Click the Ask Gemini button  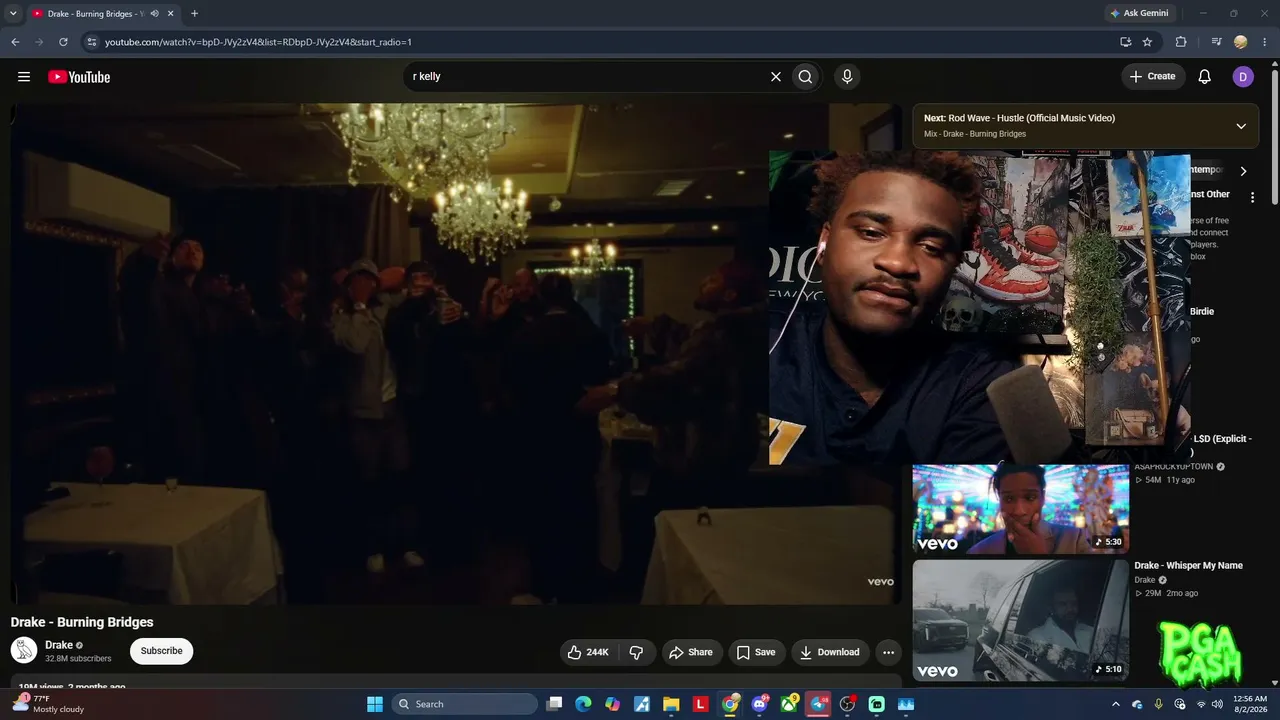1139,14
